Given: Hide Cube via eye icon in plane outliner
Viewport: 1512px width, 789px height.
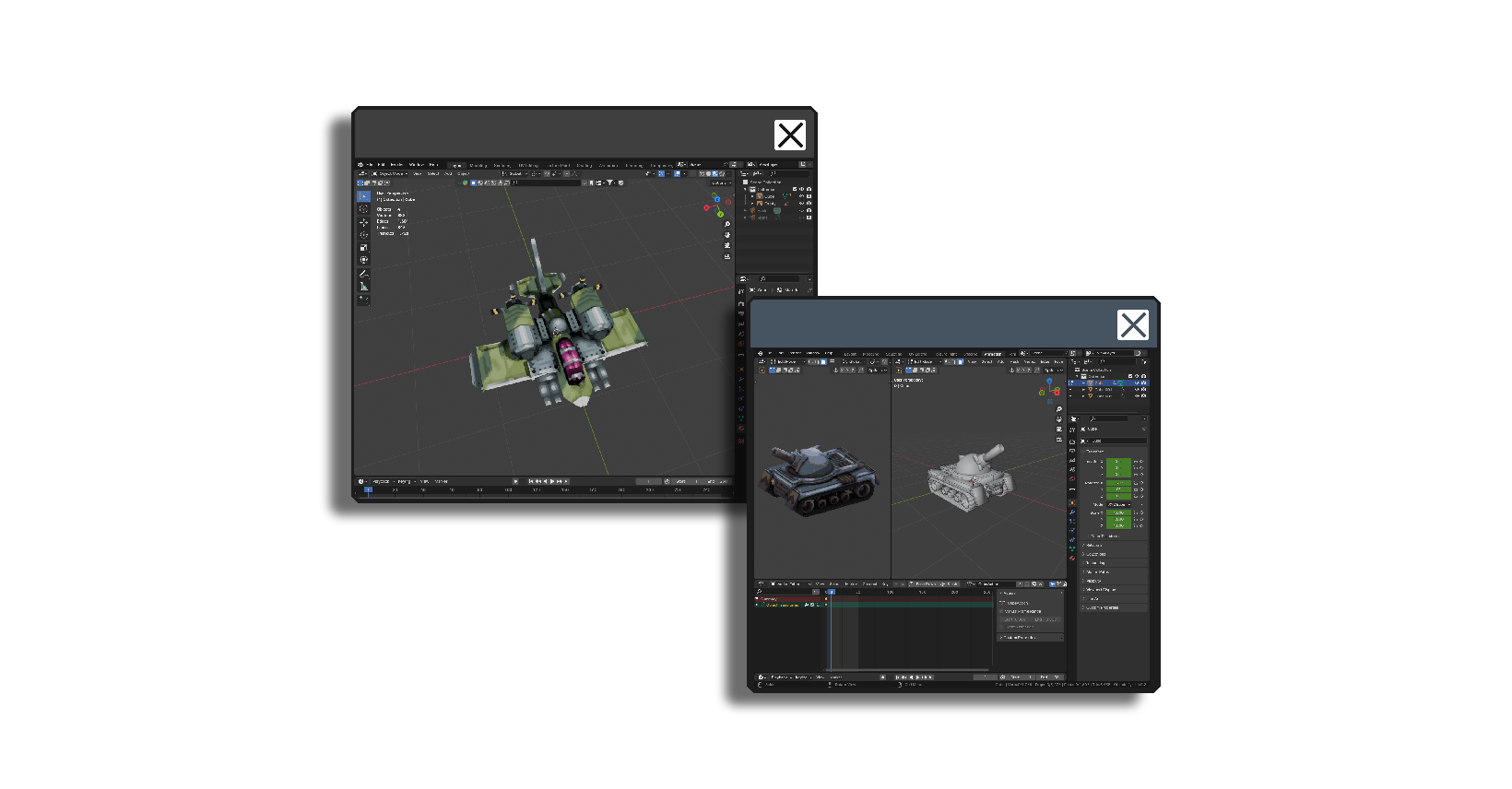Looking at the screenshot, I should click(801, 196).
